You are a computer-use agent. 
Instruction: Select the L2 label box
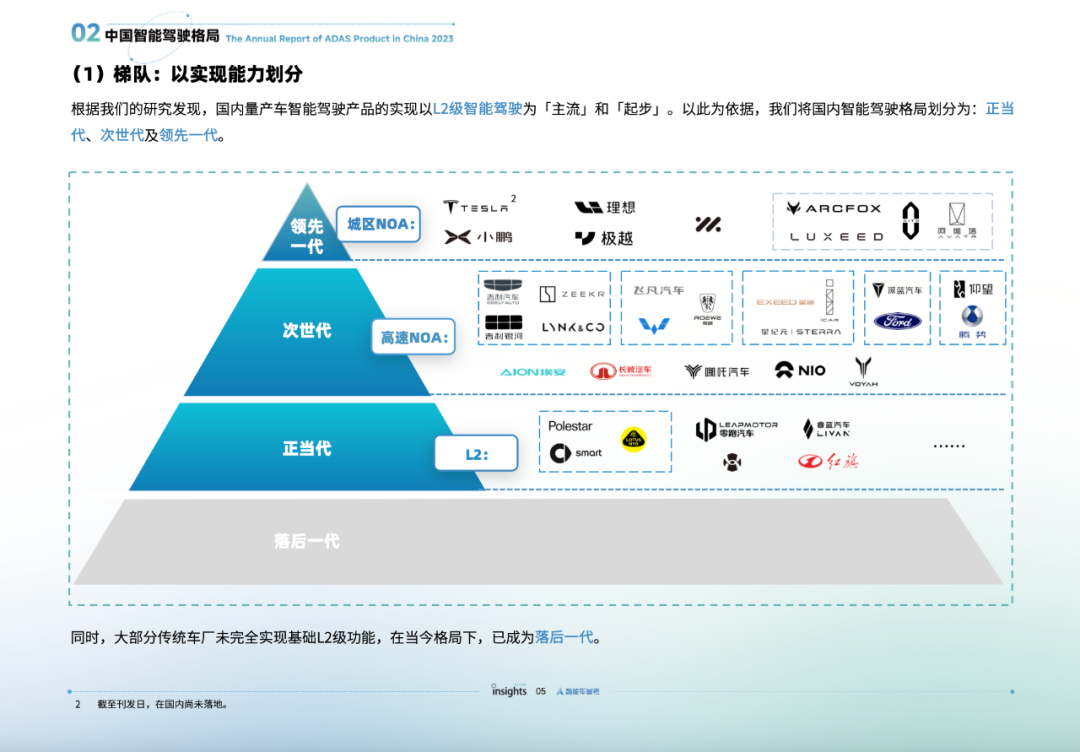pyautogui.click(x=476, y=453)
